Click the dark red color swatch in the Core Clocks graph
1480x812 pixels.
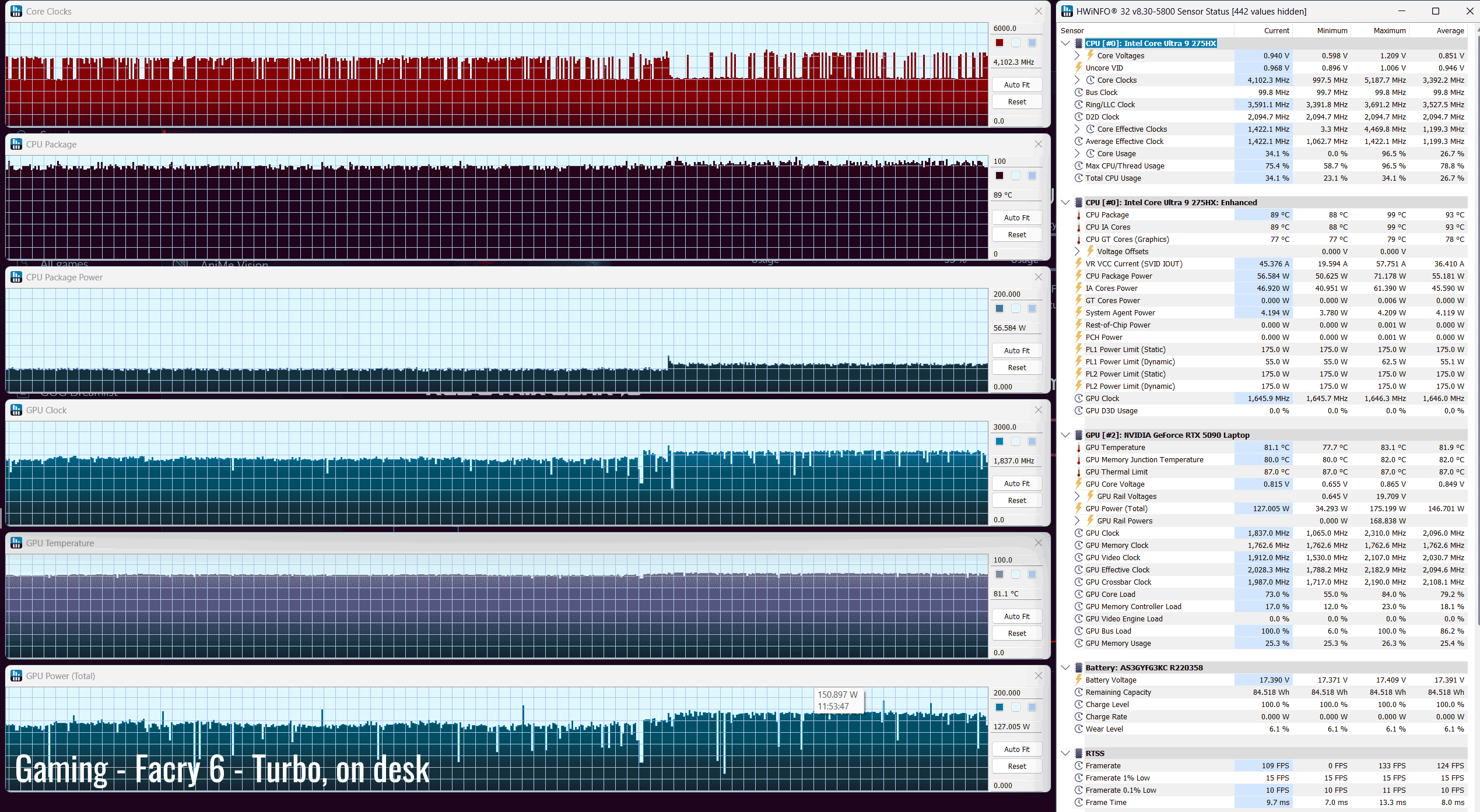click(999, 43)
